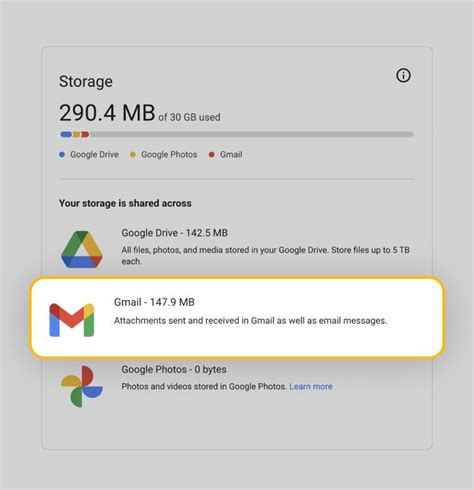Open the storage info icon

click(403, 76)
